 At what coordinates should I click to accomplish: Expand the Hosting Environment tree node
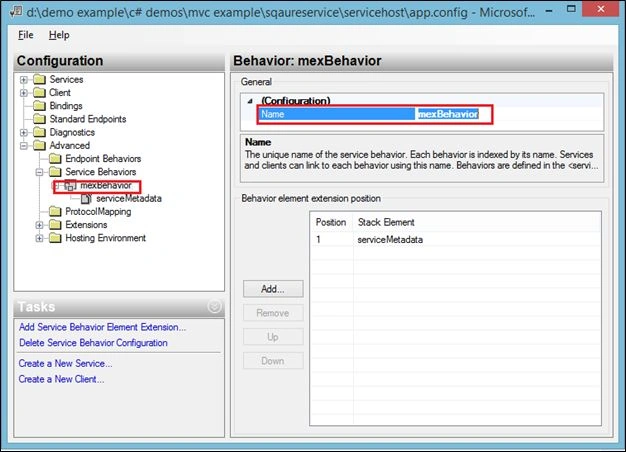point(39,238)
